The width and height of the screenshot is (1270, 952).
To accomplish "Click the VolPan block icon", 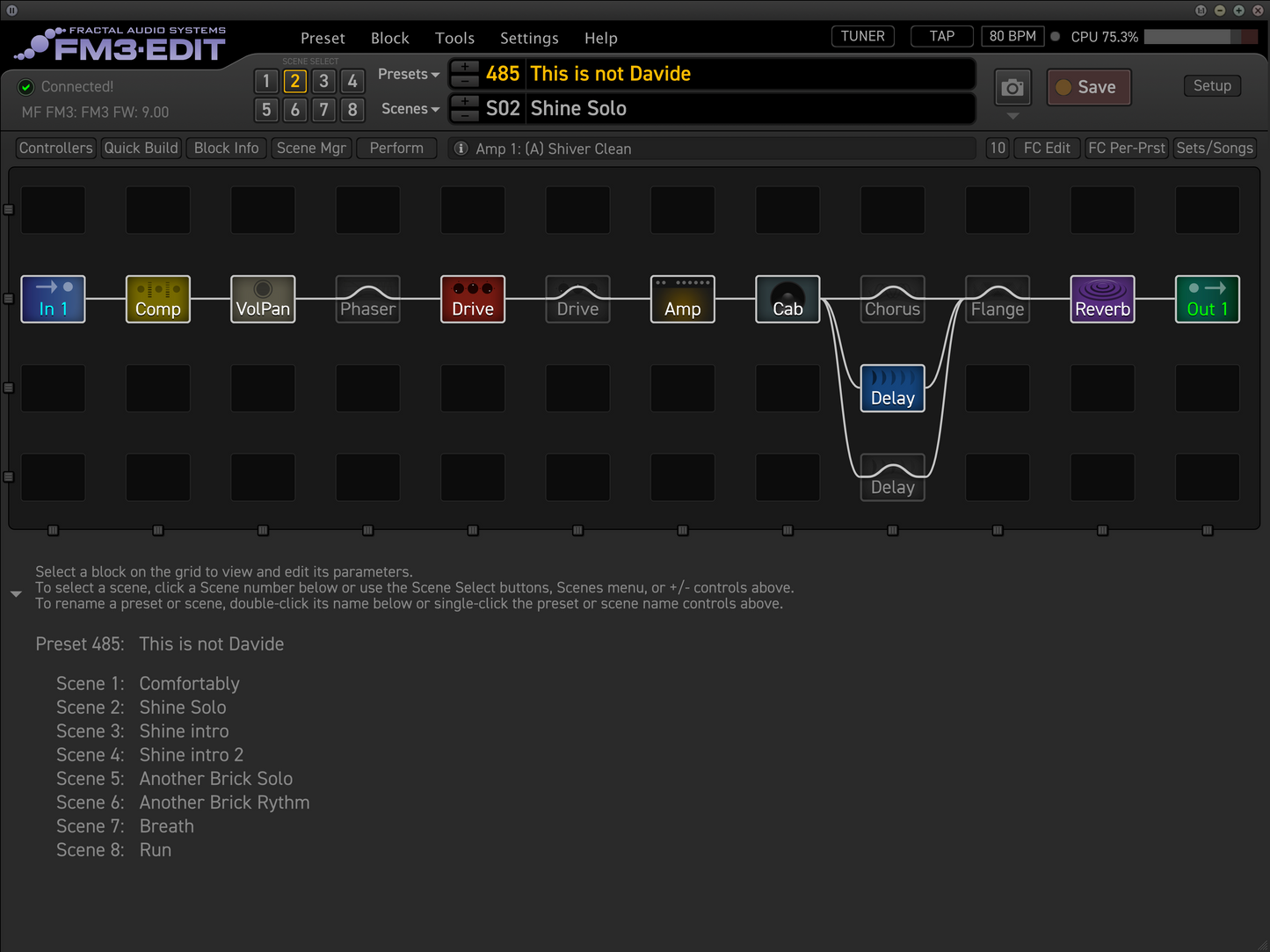I will [x=263, y=299].
